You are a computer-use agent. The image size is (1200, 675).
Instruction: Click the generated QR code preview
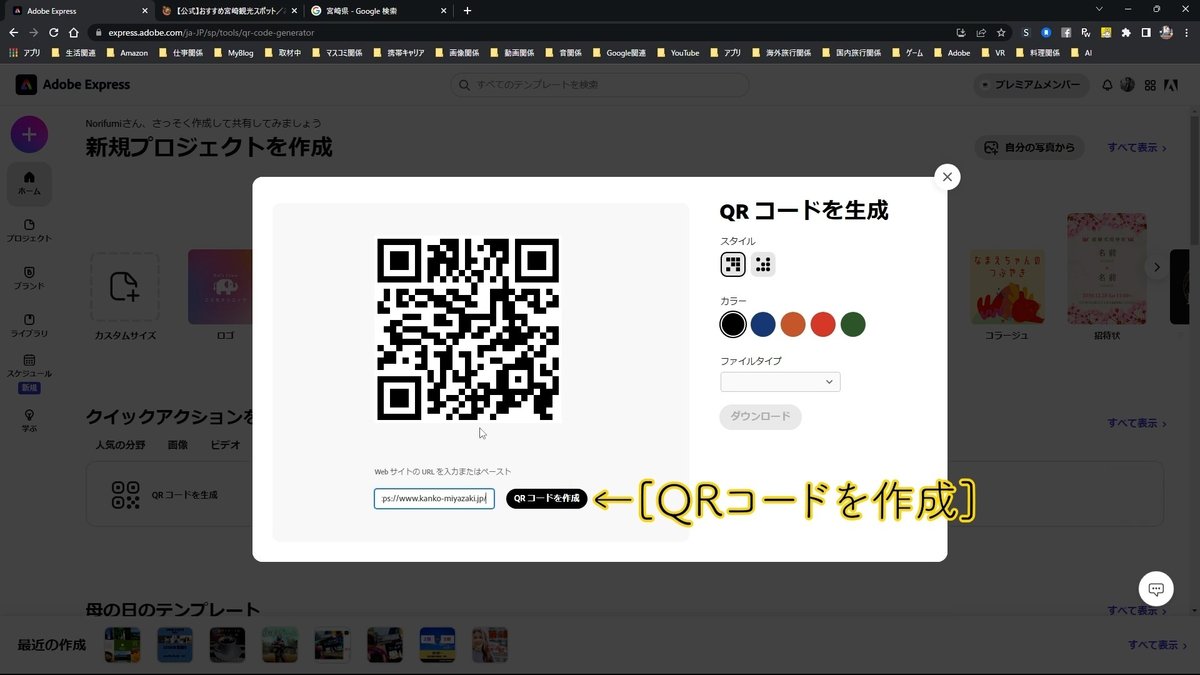click(x=468, y=329)
